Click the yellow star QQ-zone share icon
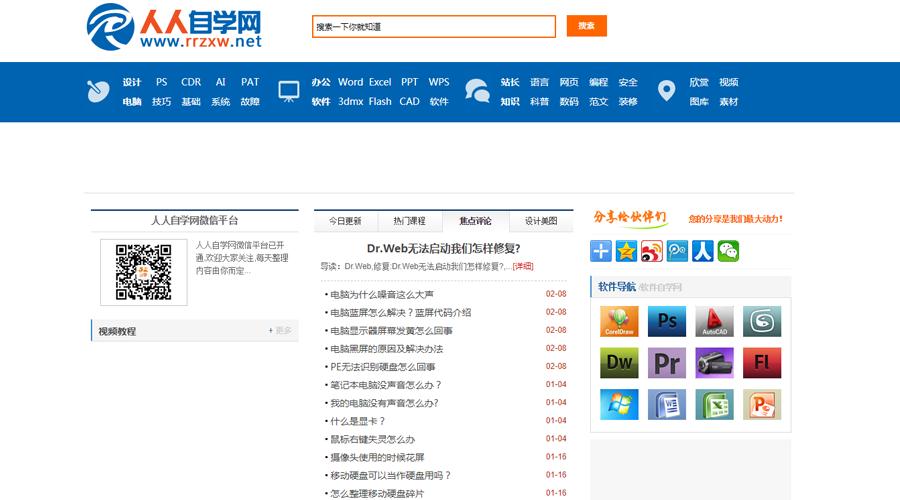This screenshot has width=900, height=500. coord(626,251)
